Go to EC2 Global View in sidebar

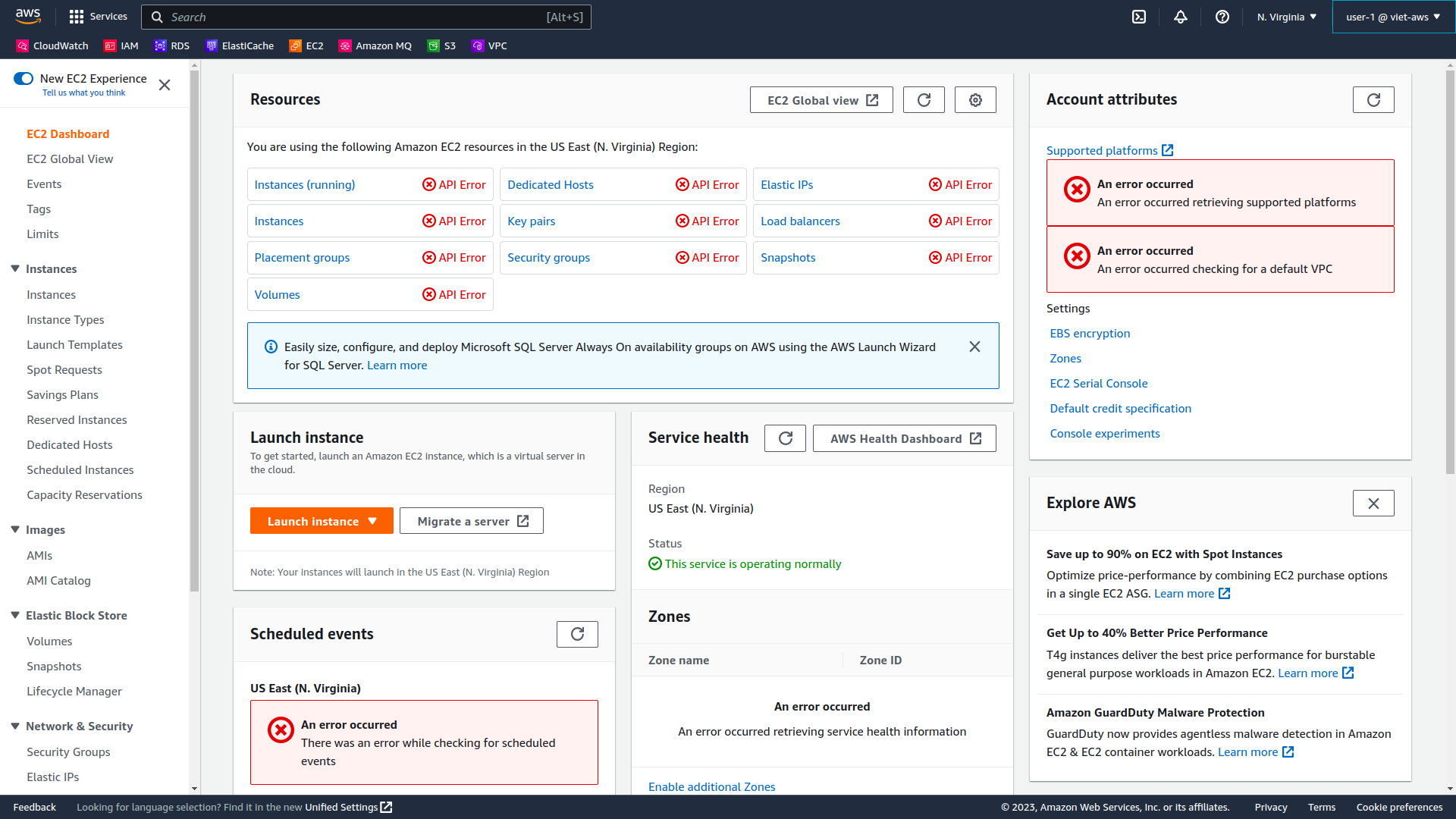pyautogui.click(x=70, y=159)
